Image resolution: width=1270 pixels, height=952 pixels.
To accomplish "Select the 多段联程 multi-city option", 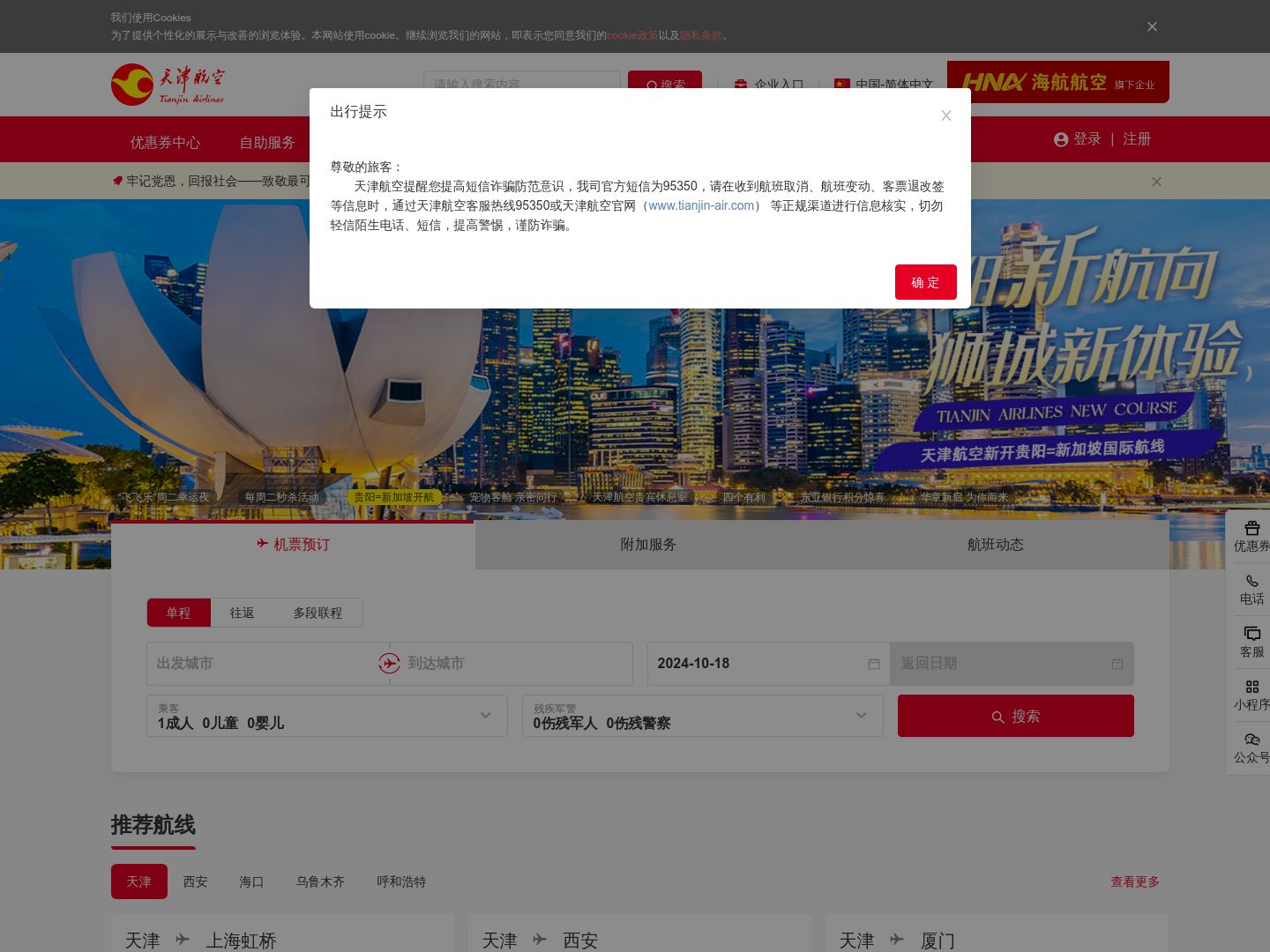I will [317, 613].
